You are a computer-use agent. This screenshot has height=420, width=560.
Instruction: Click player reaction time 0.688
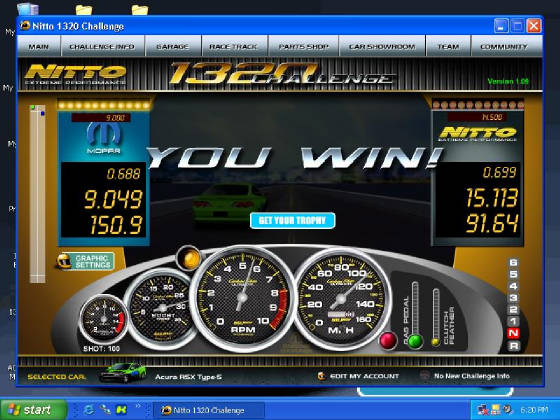124,174
